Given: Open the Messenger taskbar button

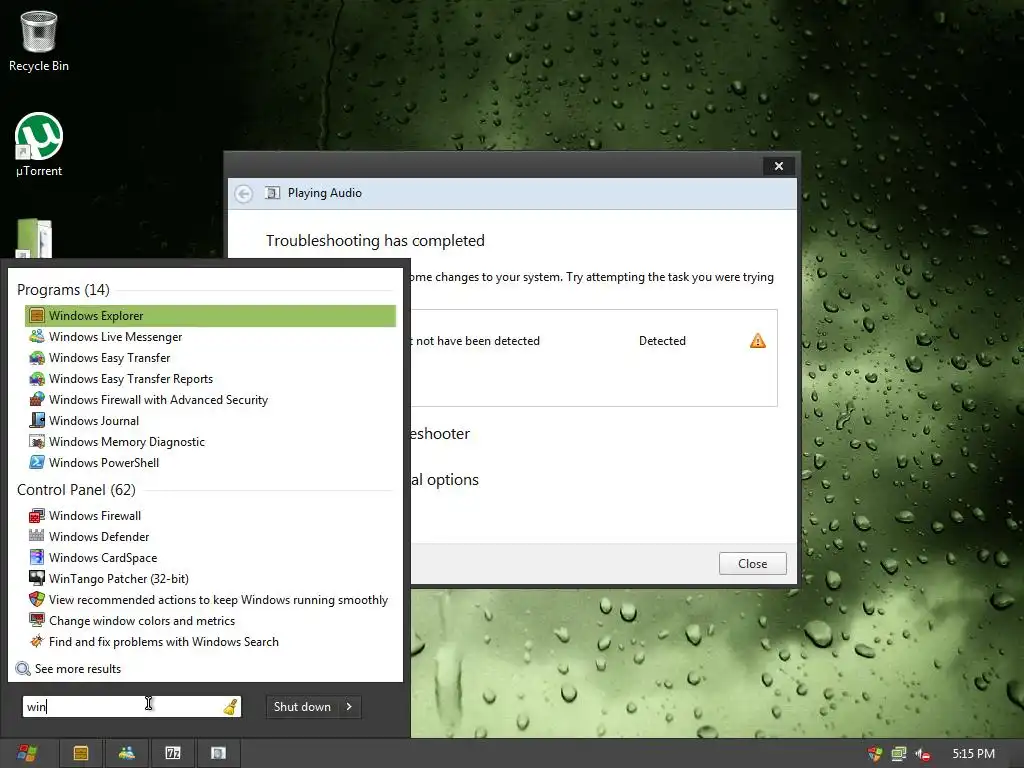Looking at the screenshot, I should pos(127,754).
